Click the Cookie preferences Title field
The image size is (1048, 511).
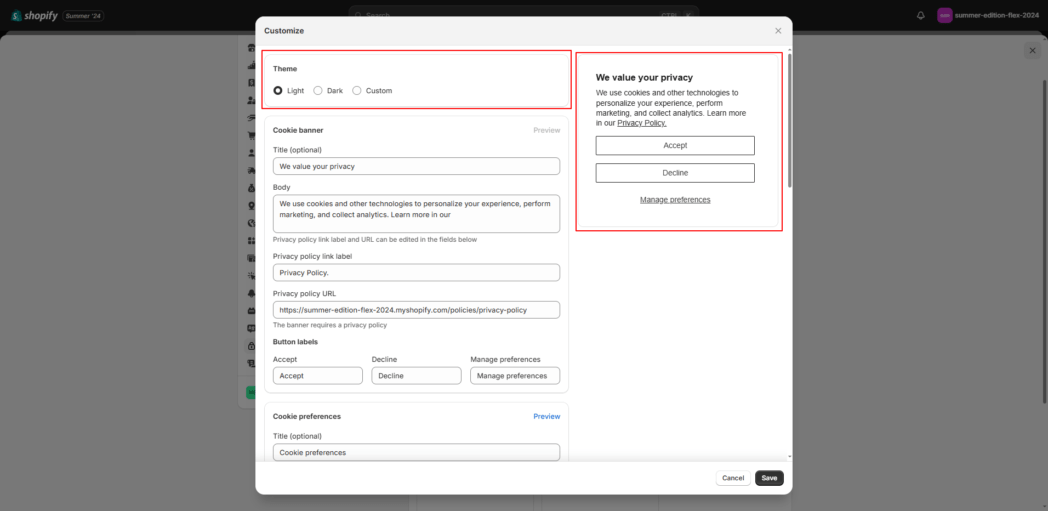(x=416, y=452)
